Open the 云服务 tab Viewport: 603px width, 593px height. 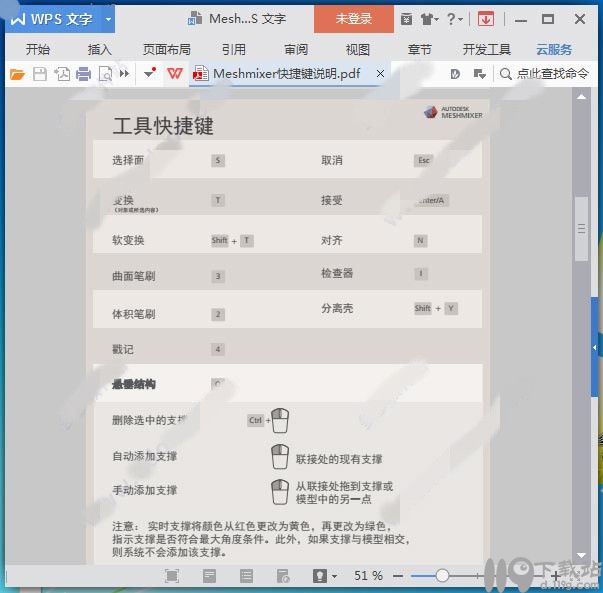coord(554,49)
